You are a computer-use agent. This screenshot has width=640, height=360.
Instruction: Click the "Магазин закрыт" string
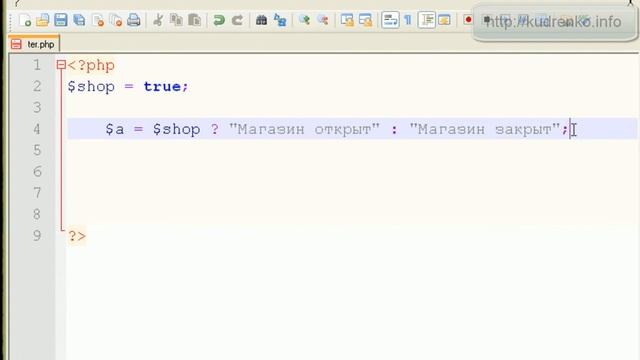[x=485, y=129]
